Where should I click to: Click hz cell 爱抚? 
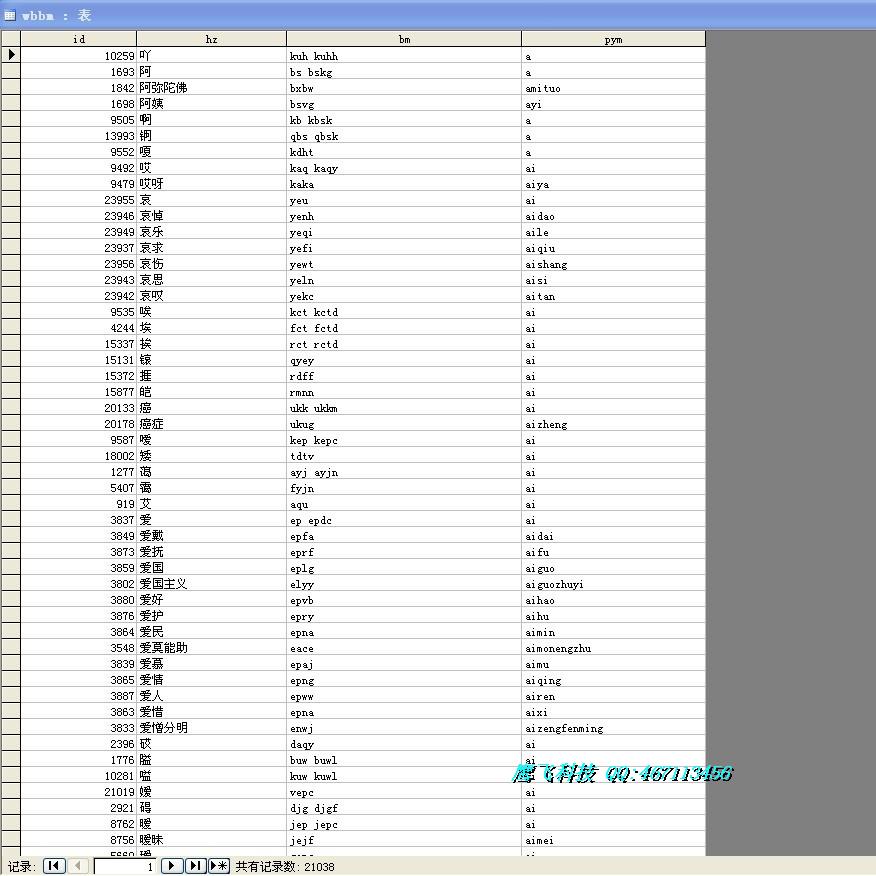211,552
